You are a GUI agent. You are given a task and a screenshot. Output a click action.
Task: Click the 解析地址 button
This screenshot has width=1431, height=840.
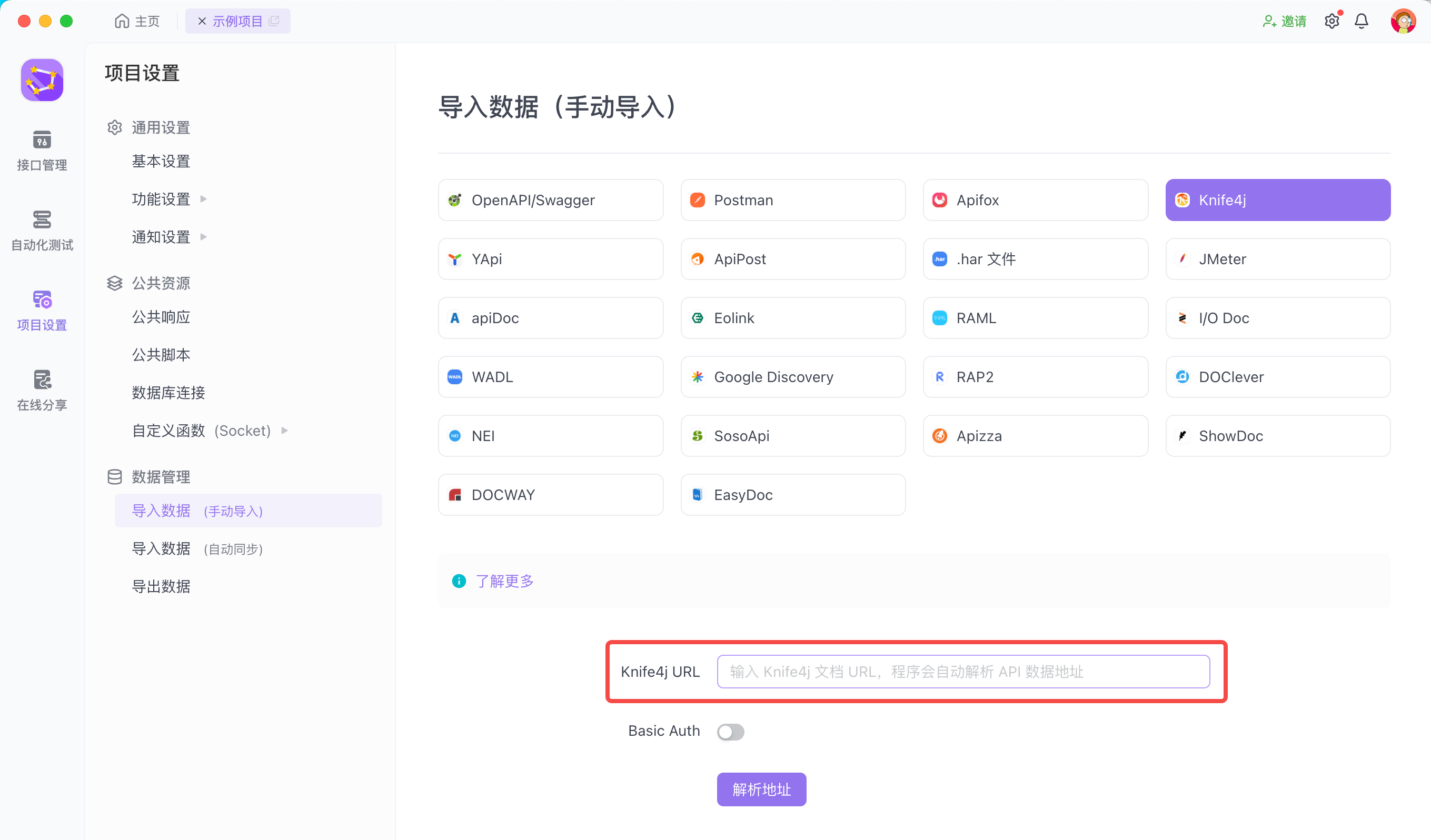tap(761, 789)
